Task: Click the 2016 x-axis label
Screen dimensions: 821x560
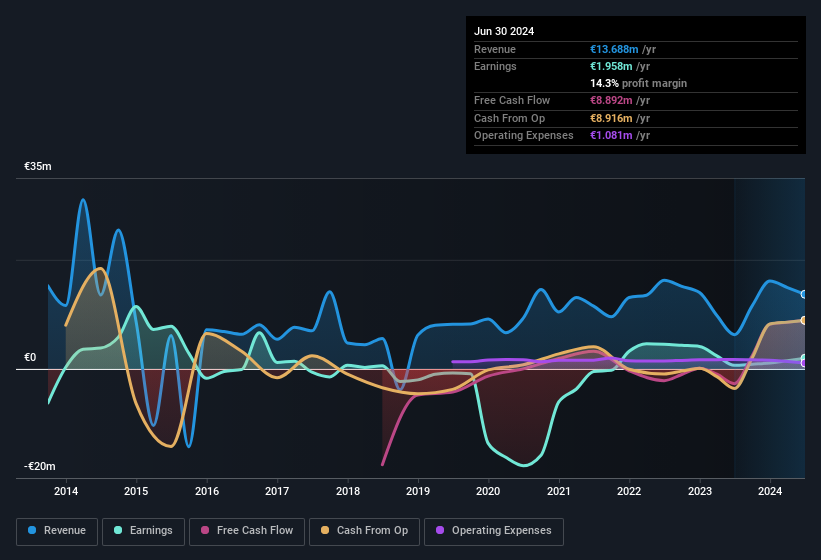Action: (x=207, y=491)
